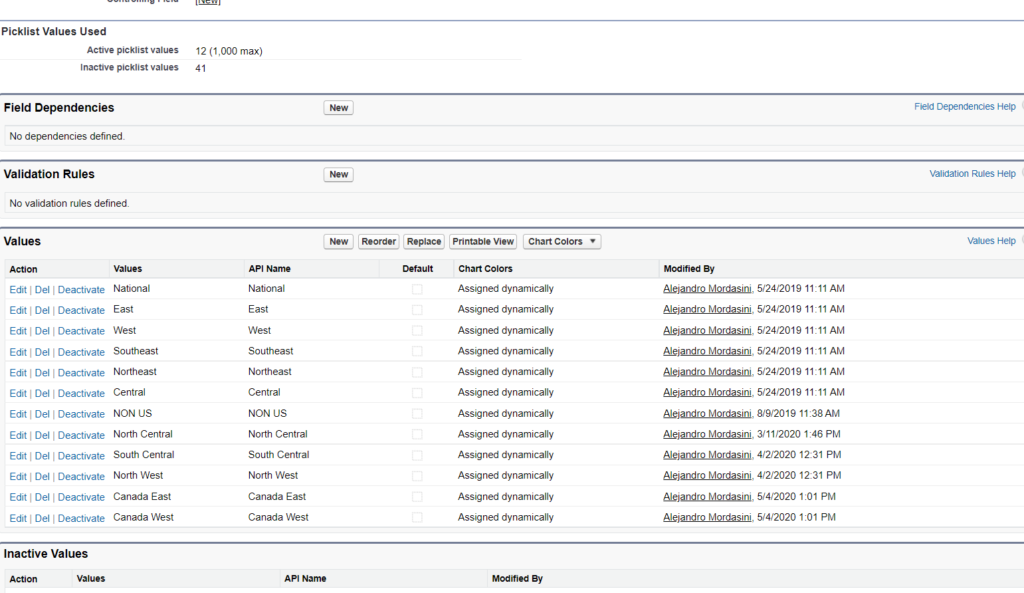Toggle Default checkbox for Canada West row
The height and width of the screenshot is (593, 1024).
(x=417, y=518)
